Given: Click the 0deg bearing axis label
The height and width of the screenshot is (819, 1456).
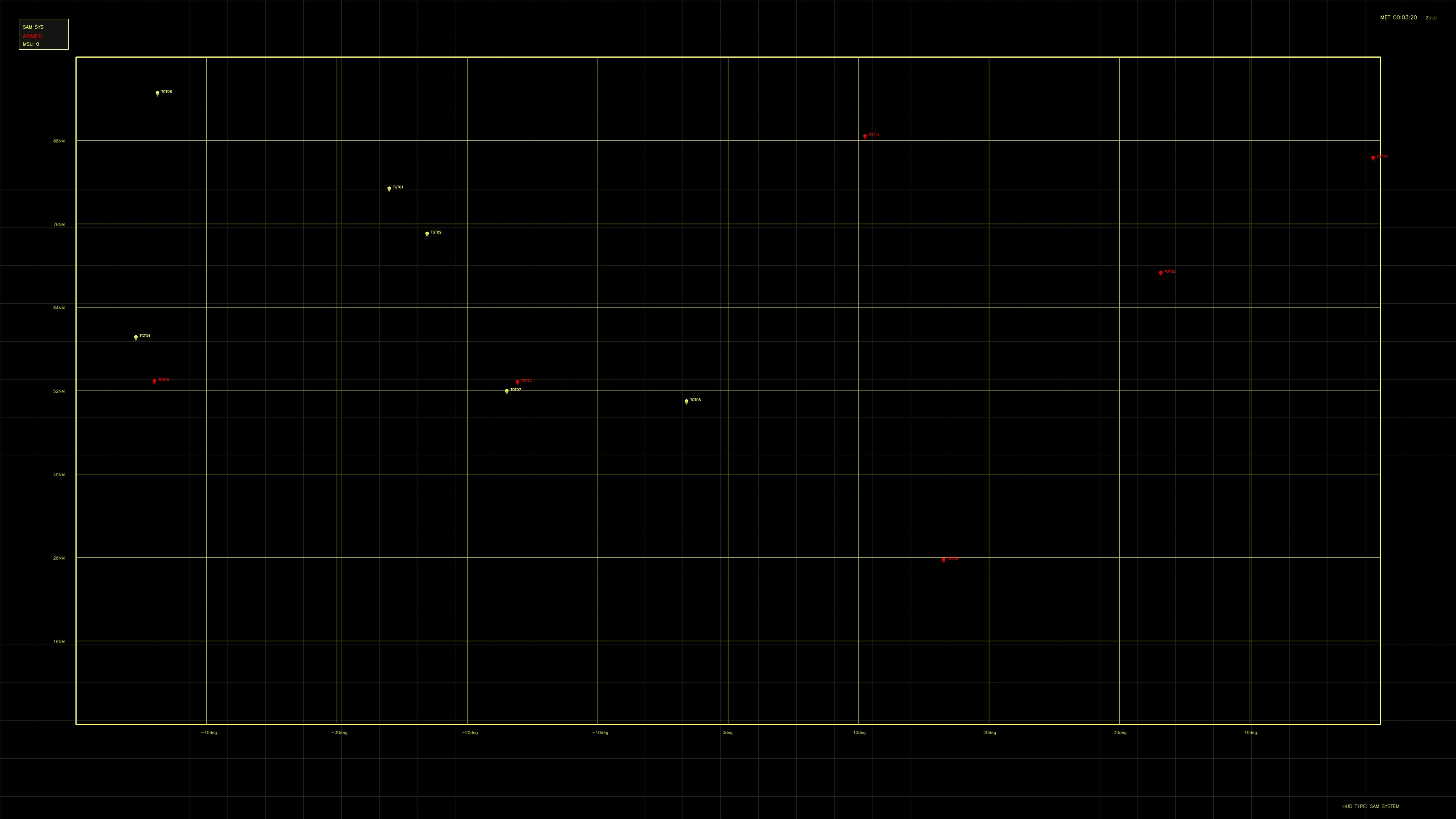Looking at the screenshot, I should (728, 732).
